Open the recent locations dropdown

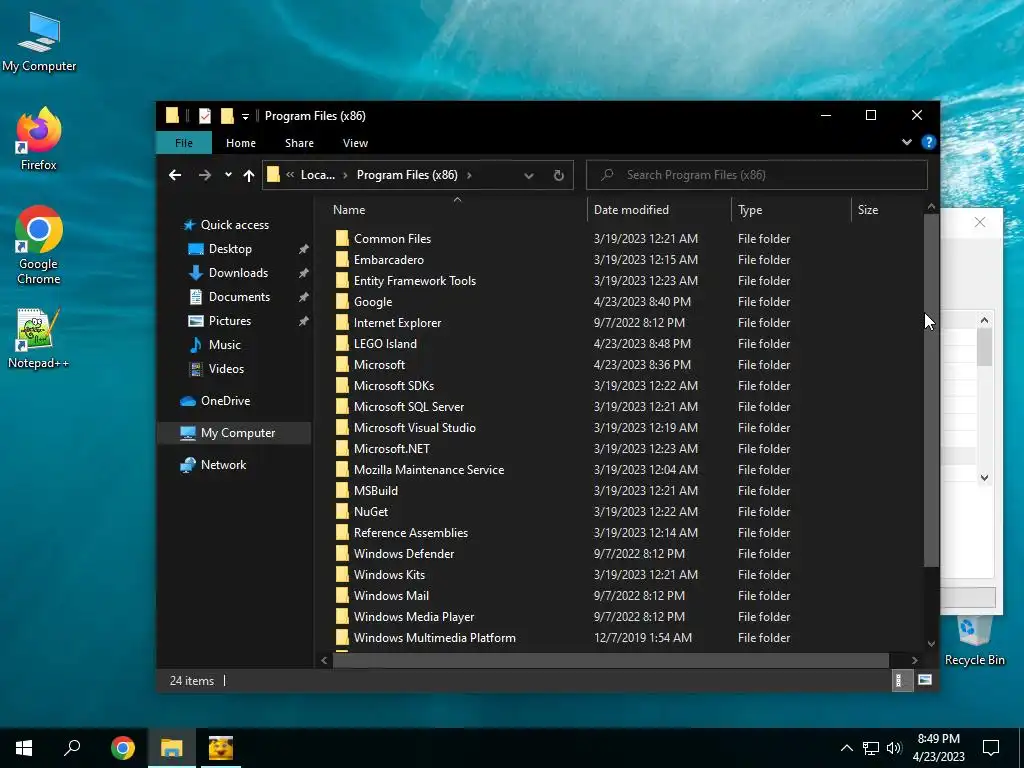click(228, 175)
